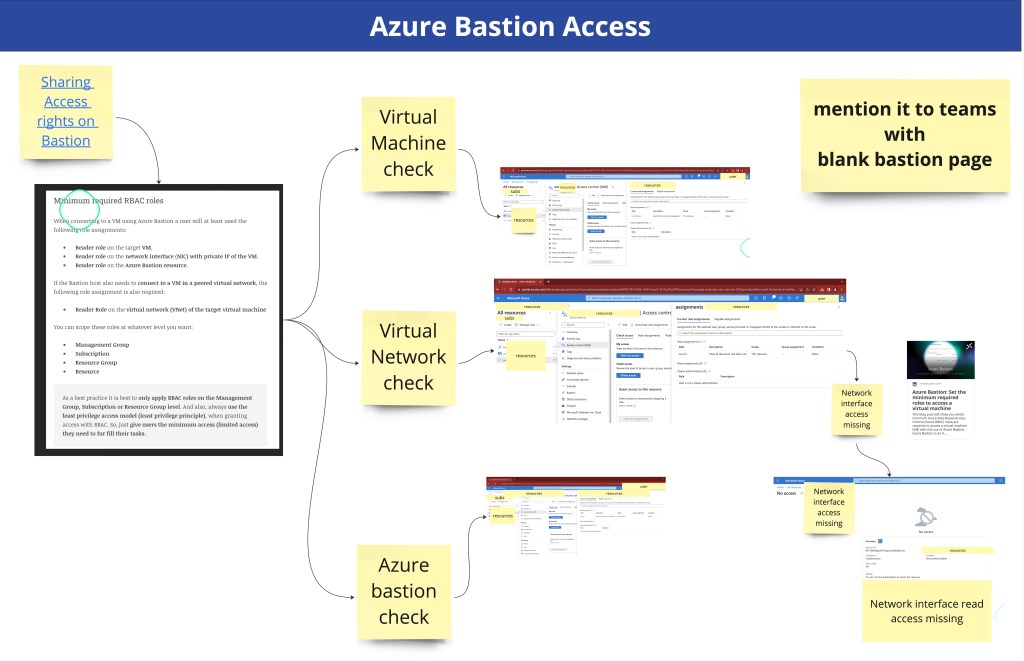Select the Virtual Machine check portal screenshot
The width and height of the screenshot is (1024, 661).
pos(625,216)
